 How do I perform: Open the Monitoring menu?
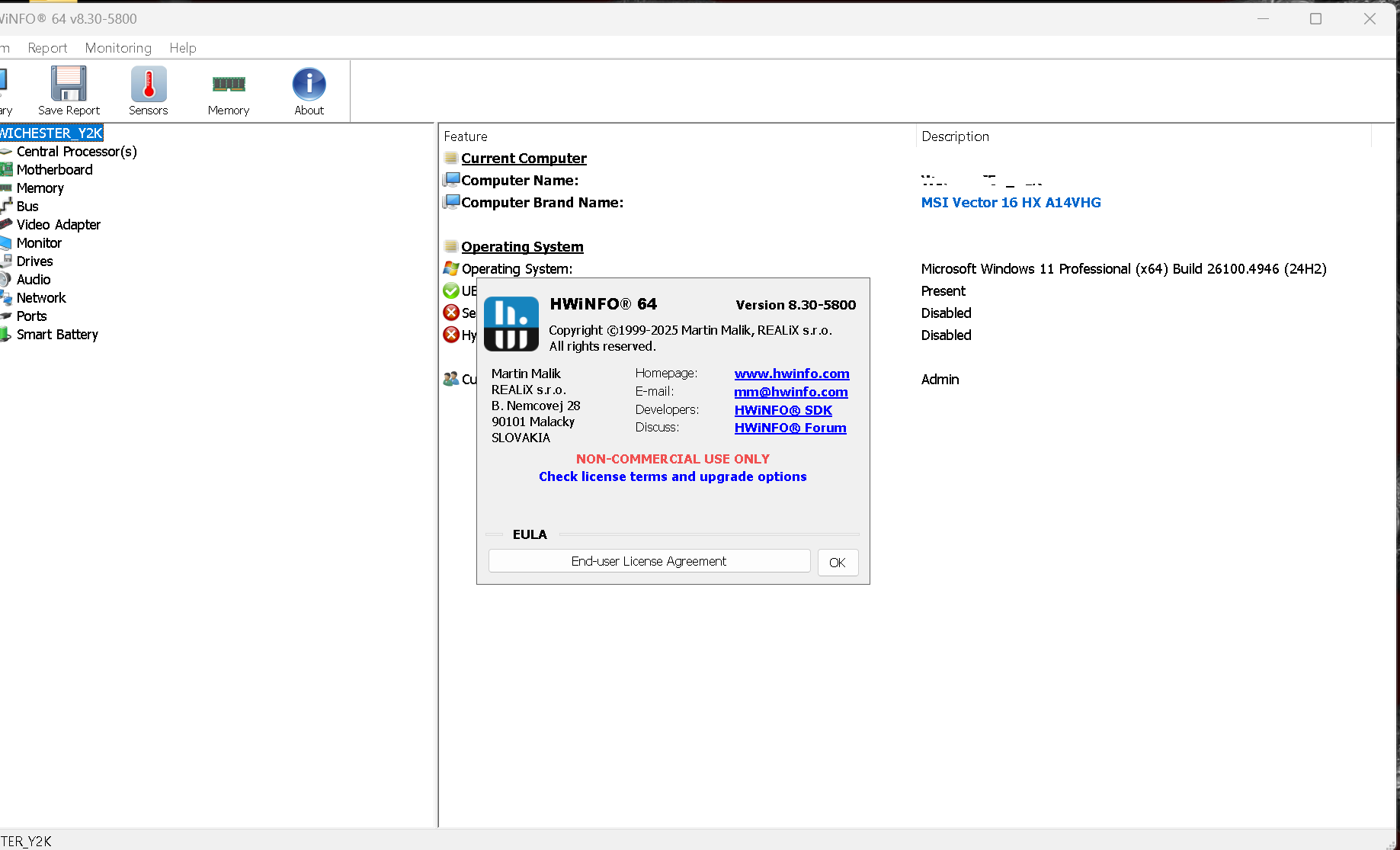point(118,48)
